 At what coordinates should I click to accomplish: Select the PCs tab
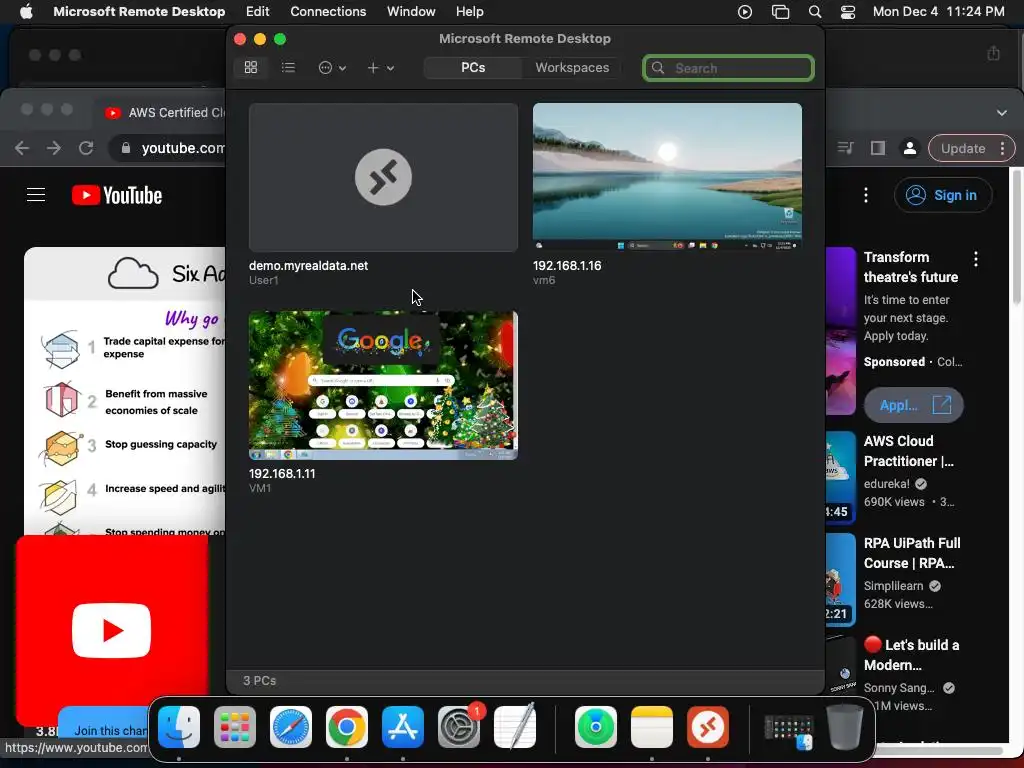[x=473, y=67]
